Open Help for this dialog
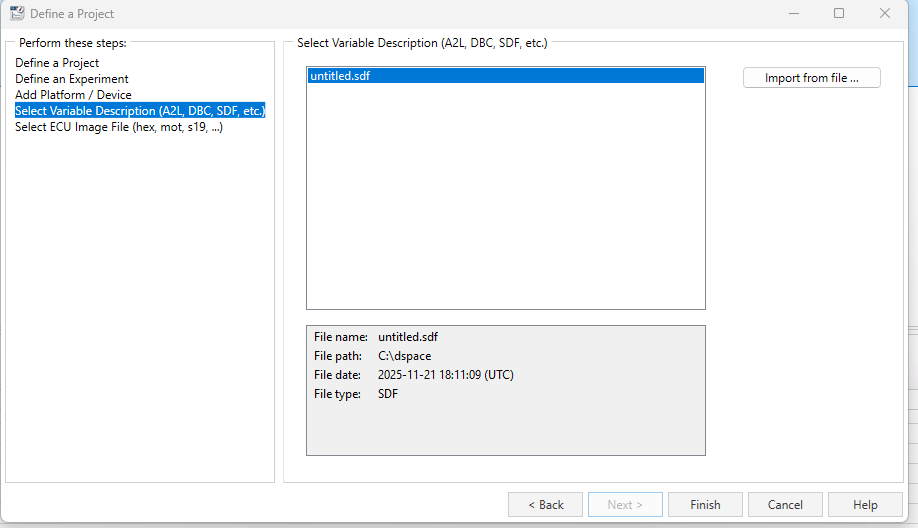Viewport: 918px width, 528px height. tap(865, 505)
